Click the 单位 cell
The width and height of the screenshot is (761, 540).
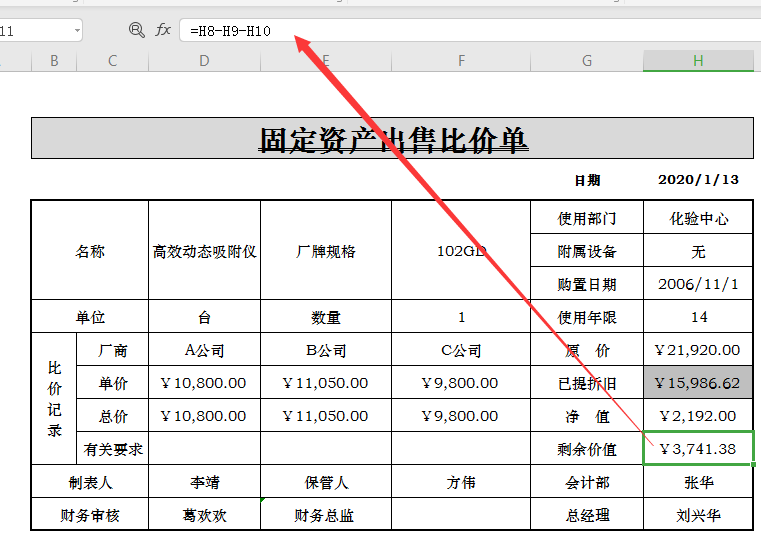click(x=90, y=317)
